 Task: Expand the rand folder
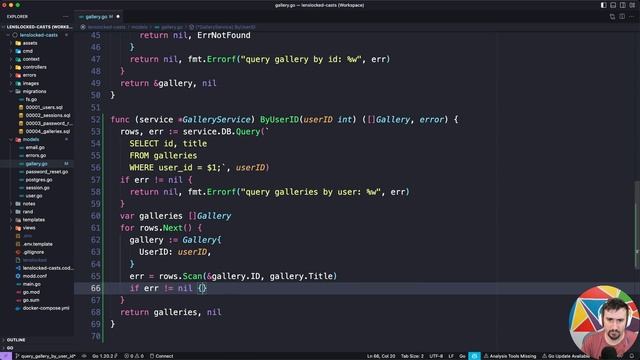(x=28, y=212)
